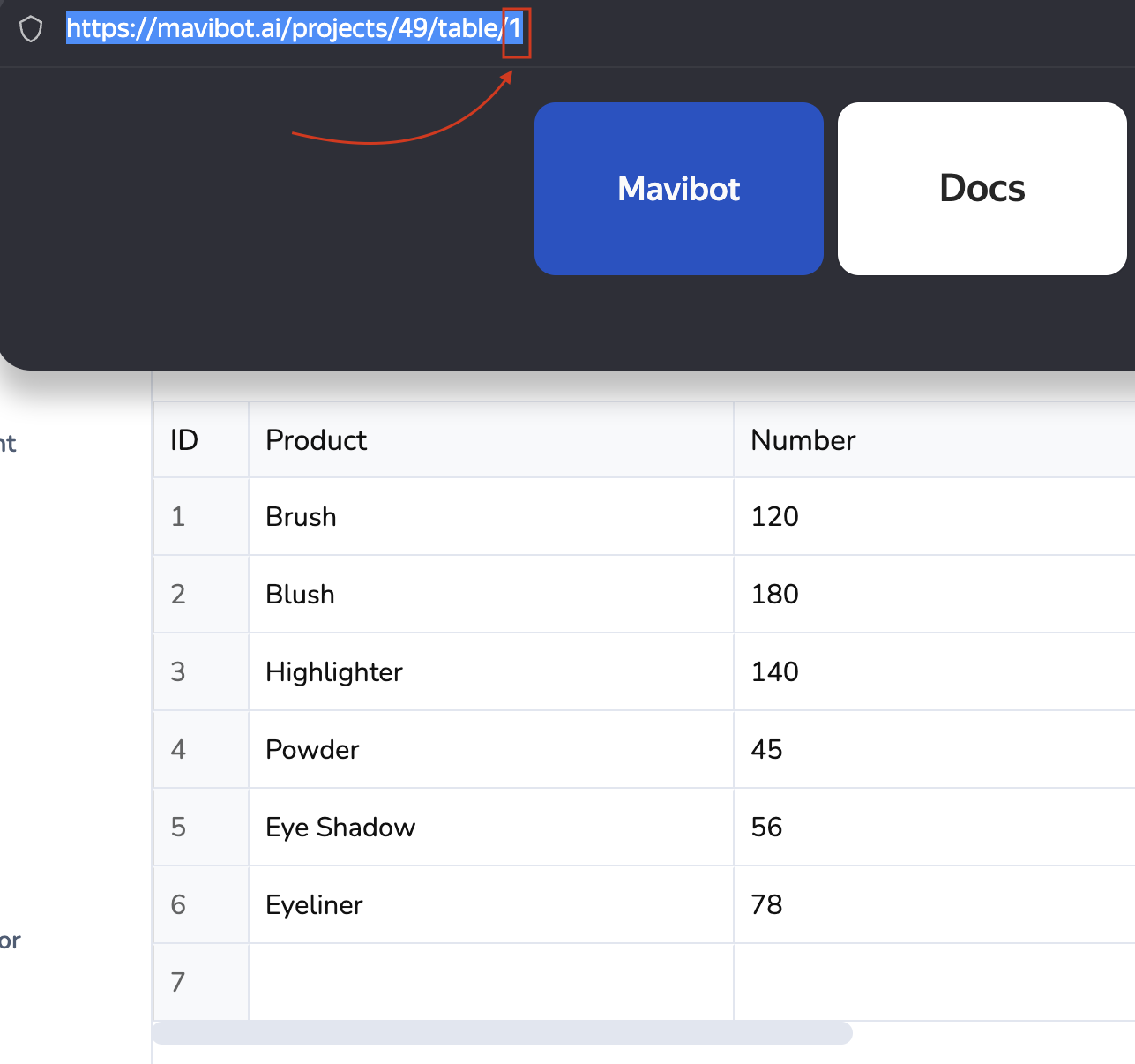The height and width of the screenshot is (1064, 1135).
Task: Select the Number column header
Action: 803,440
